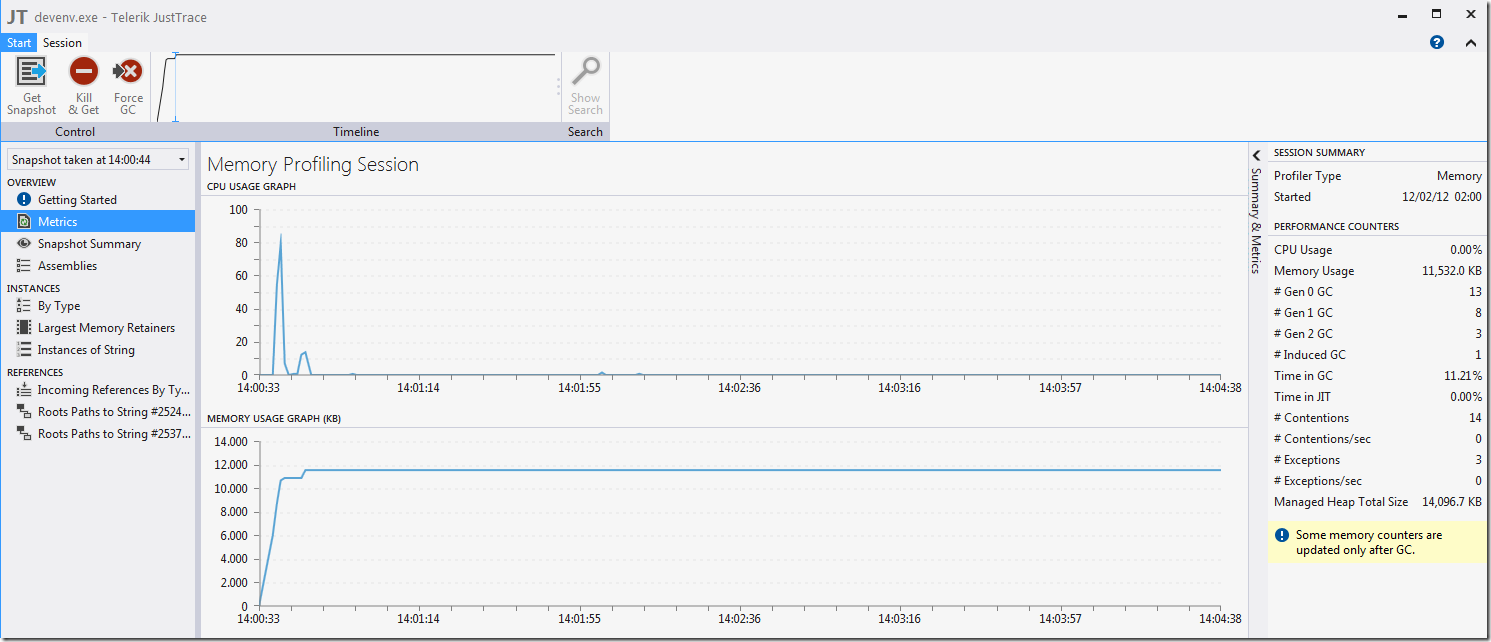Click the Profiler Type Memory entry
1491x642 pixels.
coord(1377,176)
